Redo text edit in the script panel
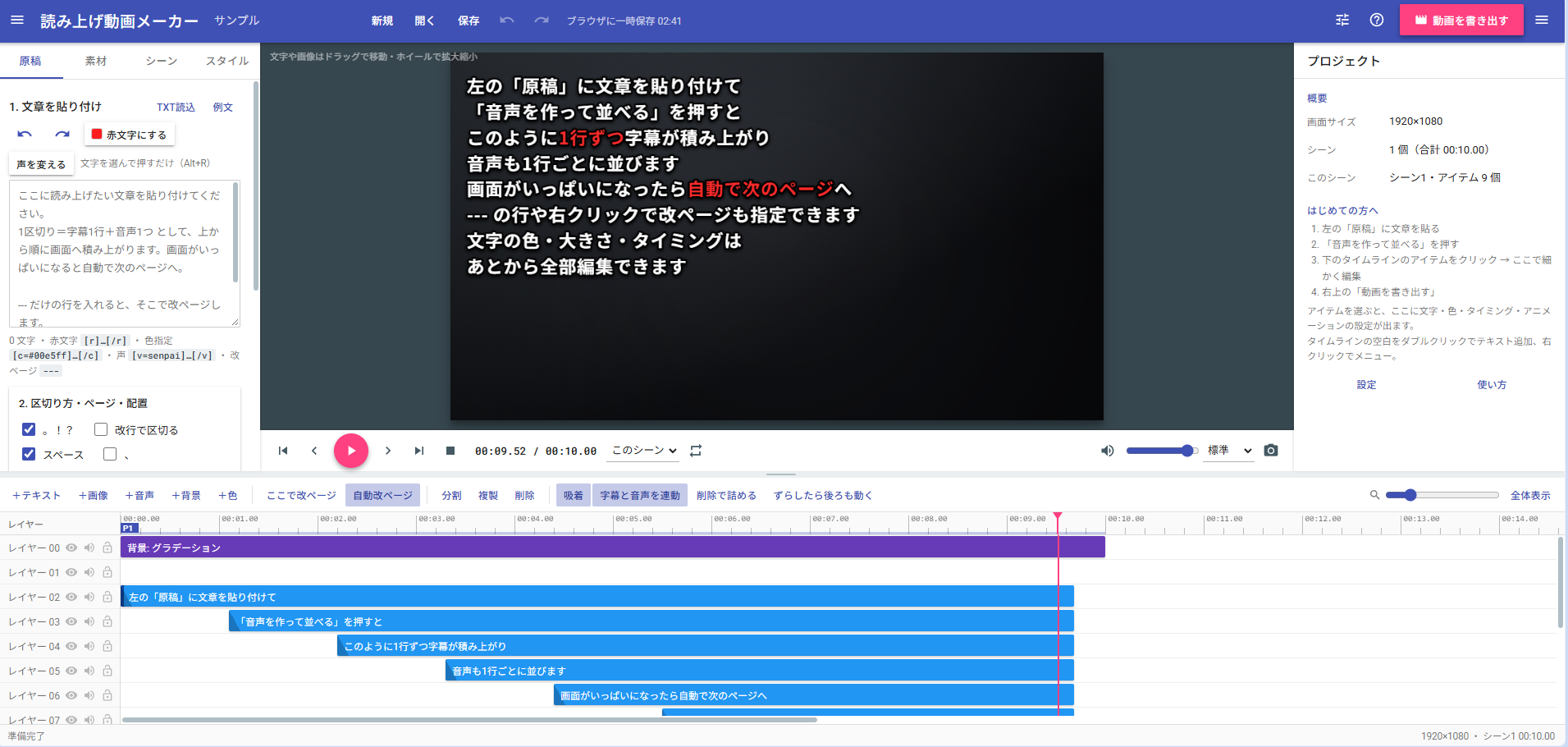 [x=62, y=135]
